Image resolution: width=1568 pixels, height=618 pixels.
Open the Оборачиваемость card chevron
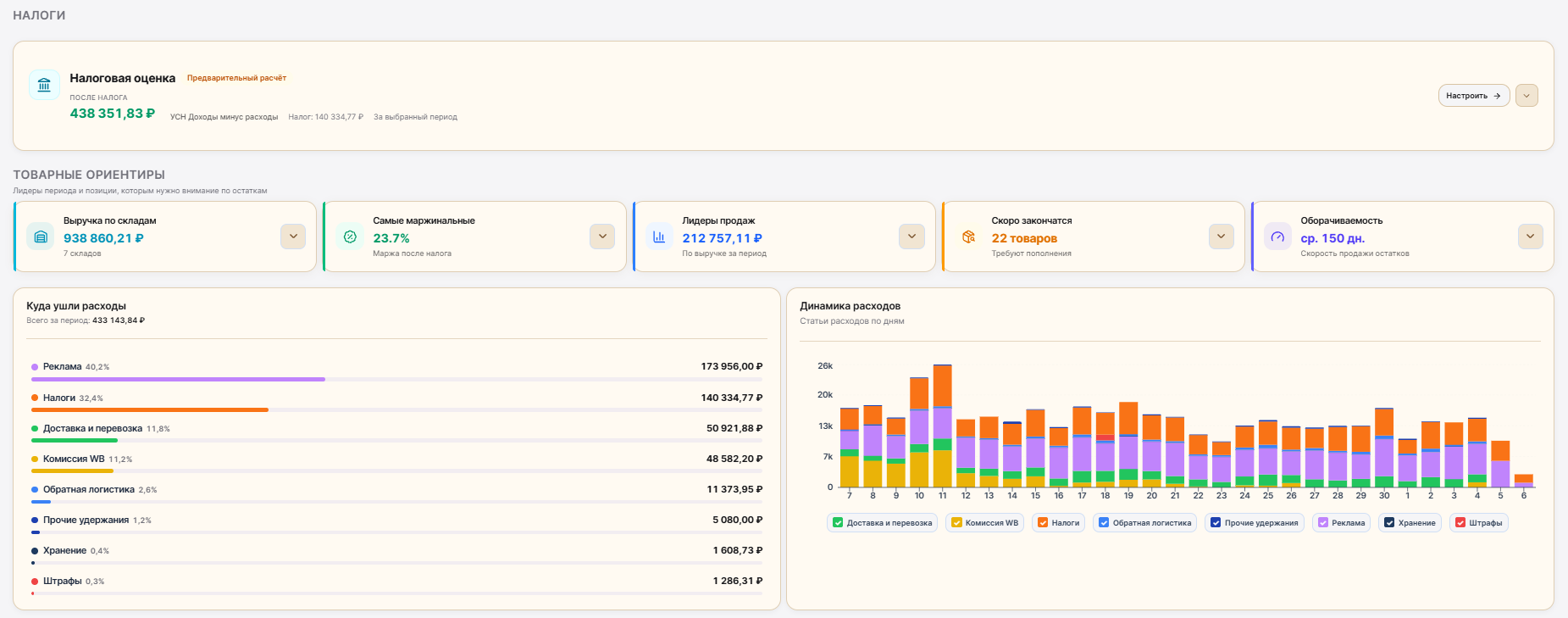[x=1531, y=237]
